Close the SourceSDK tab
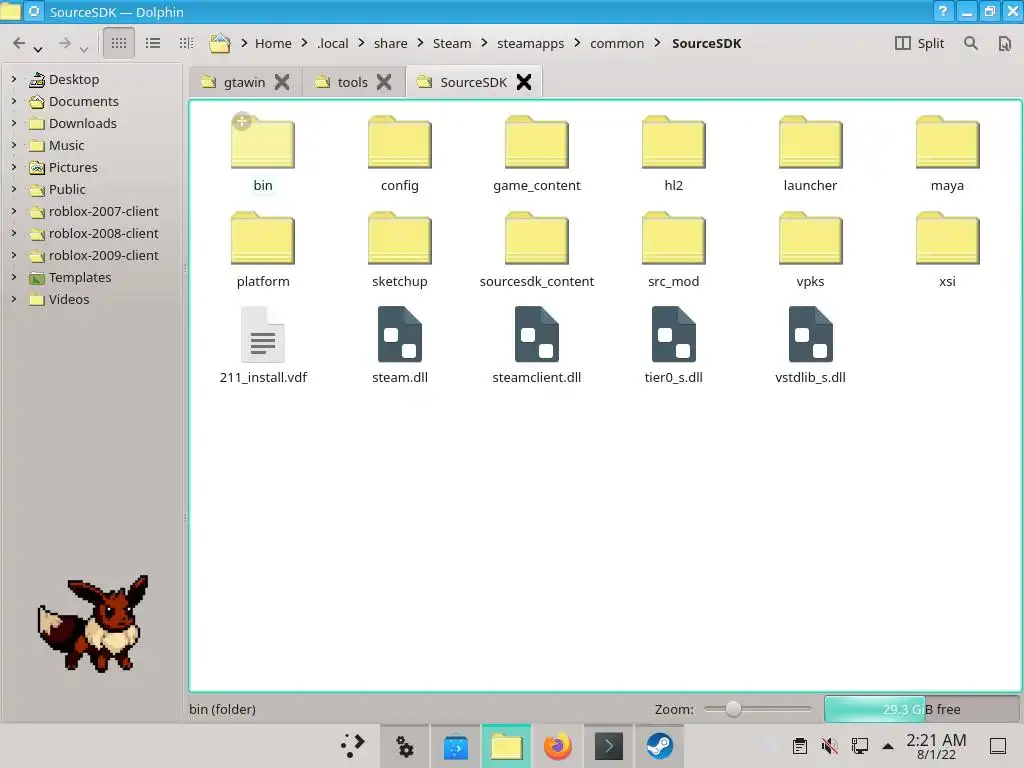This screenshot has height=768, width=1024. coord(524,82)
